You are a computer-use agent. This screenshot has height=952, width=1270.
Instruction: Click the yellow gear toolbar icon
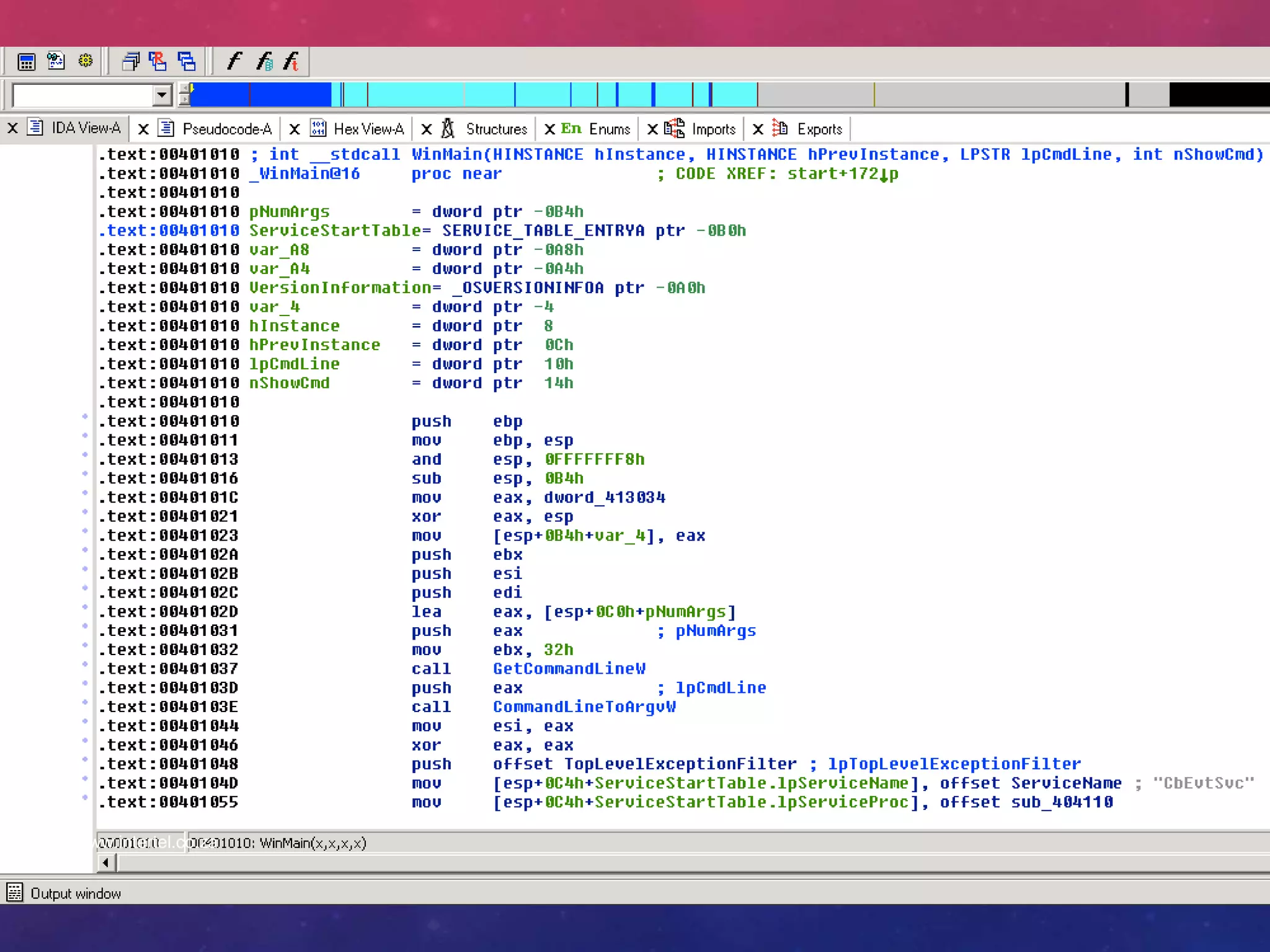(86, 61)
